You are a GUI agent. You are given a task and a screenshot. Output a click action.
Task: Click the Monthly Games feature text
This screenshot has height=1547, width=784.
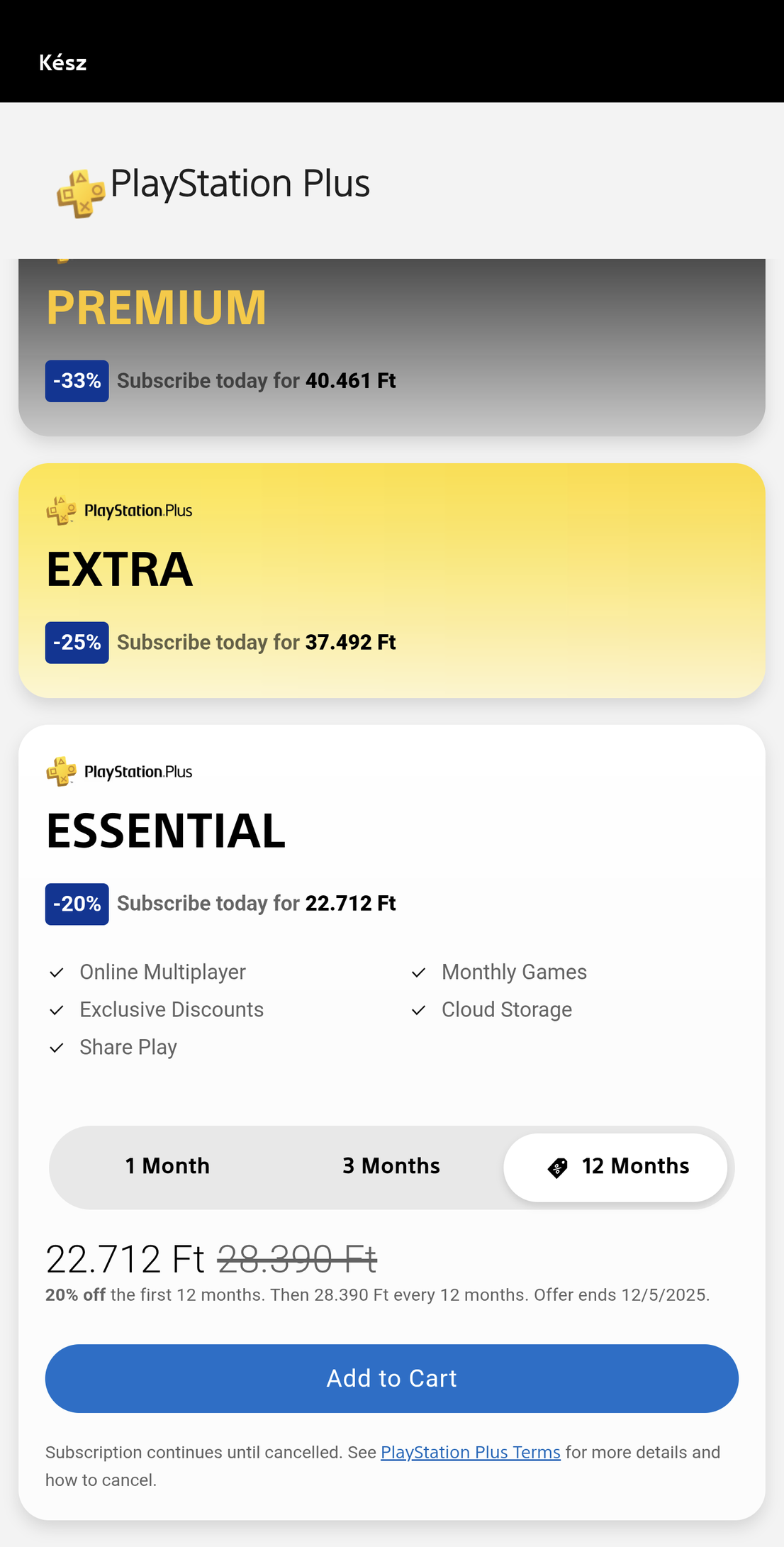[x=514, y=972]
